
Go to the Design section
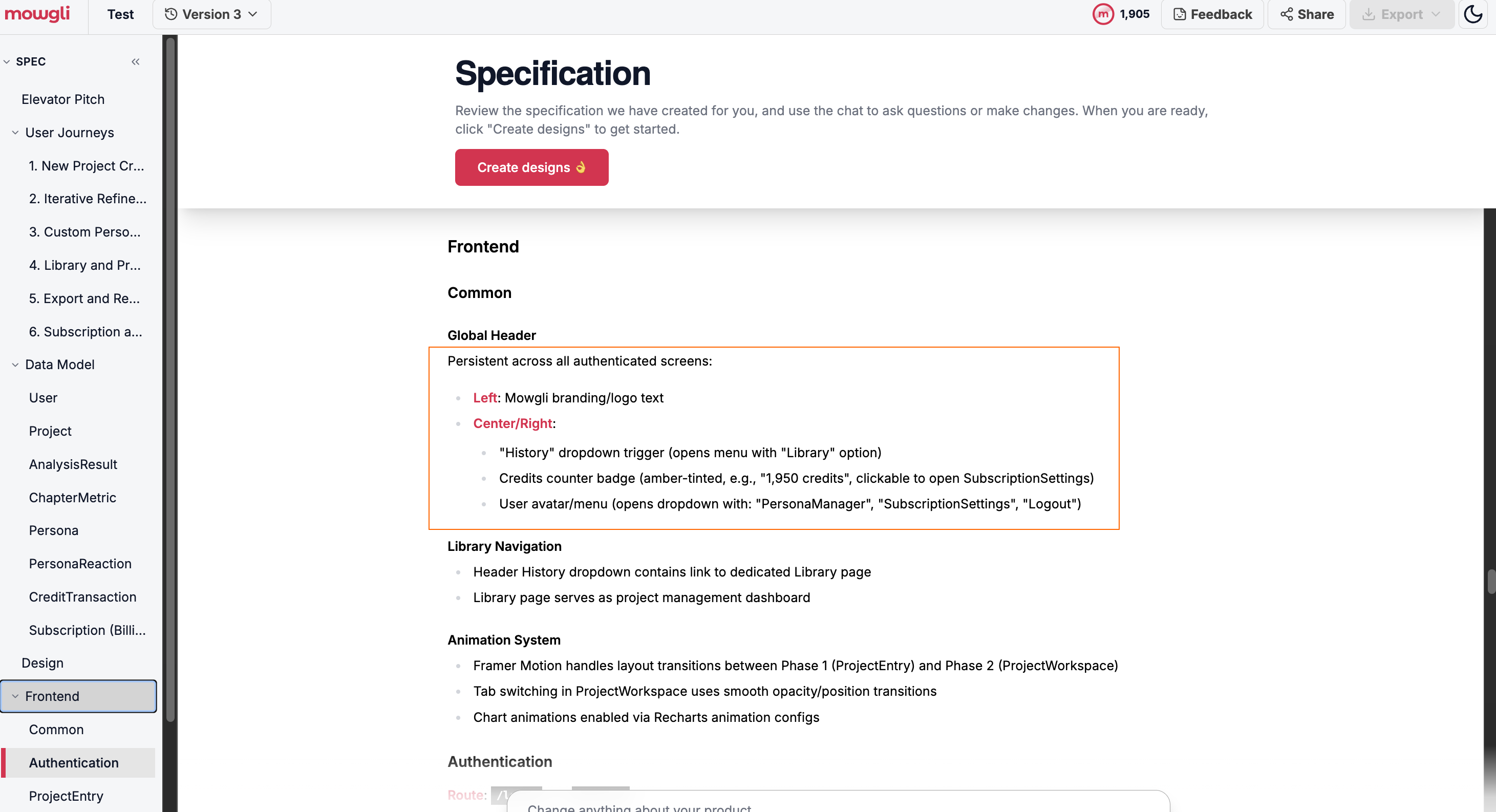tap(42, 663)
